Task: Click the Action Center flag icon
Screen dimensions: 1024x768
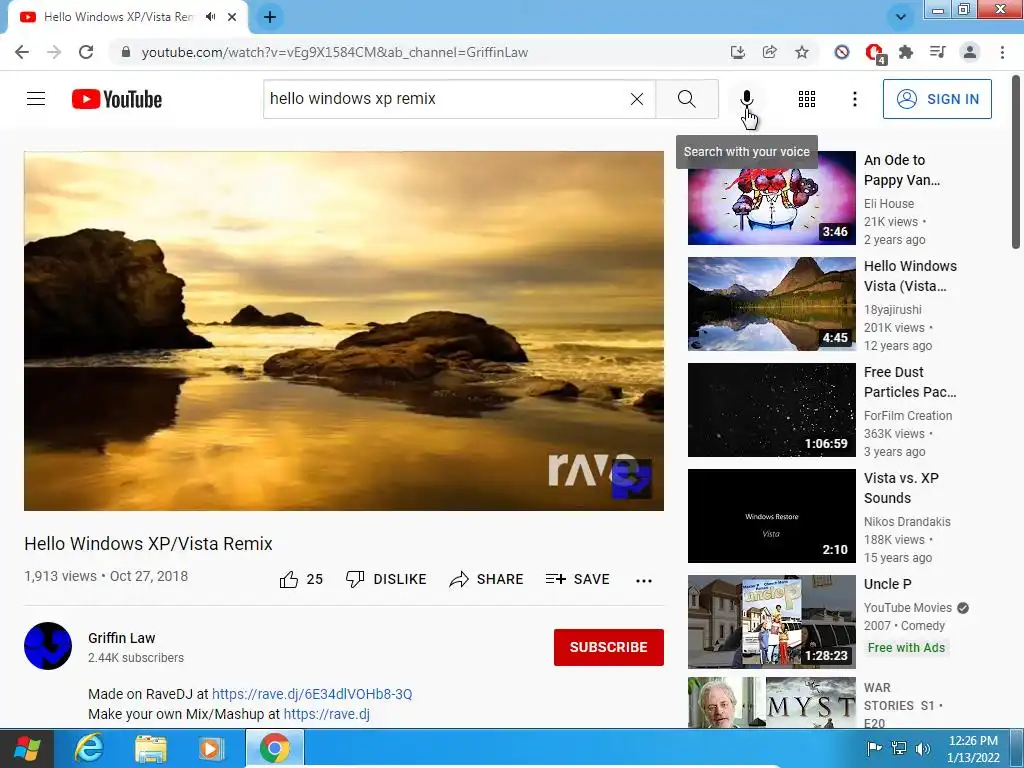Action: (874, 748)
